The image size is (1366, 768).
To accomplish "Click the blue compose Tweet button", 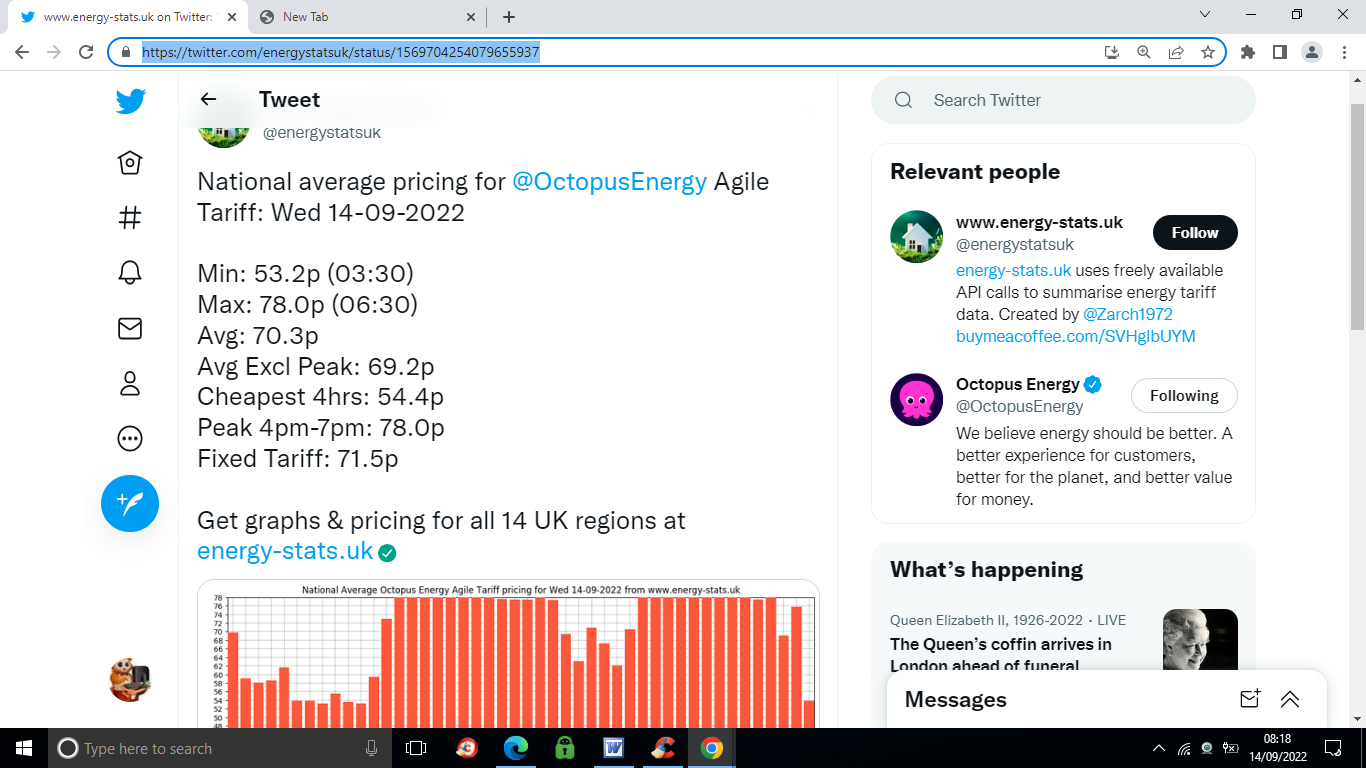I will tap(130, 503).
